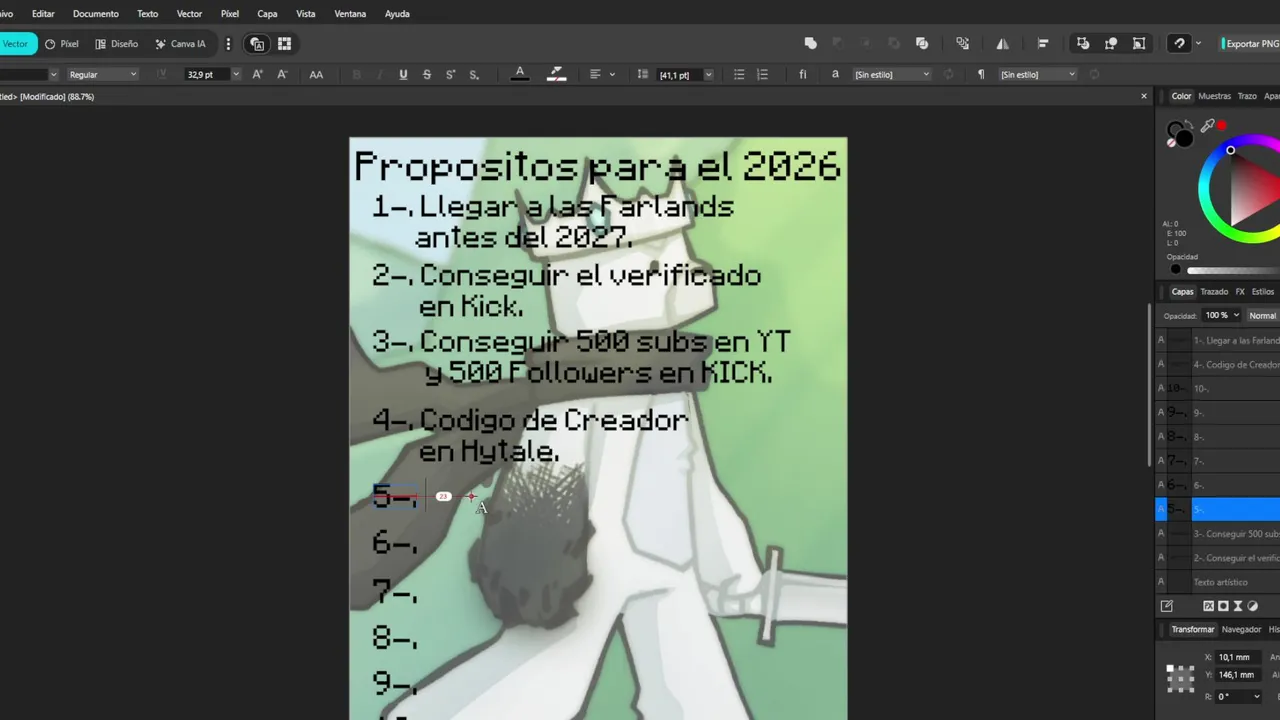Open the three-dot studio options menu
The image size is (1280, 720).
[x=228, y=44]
